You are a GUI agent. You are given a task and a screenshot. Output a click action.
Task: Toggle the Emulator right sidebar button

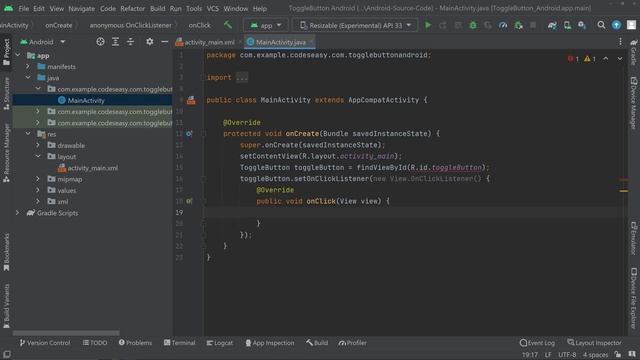[x=633, y=238]
